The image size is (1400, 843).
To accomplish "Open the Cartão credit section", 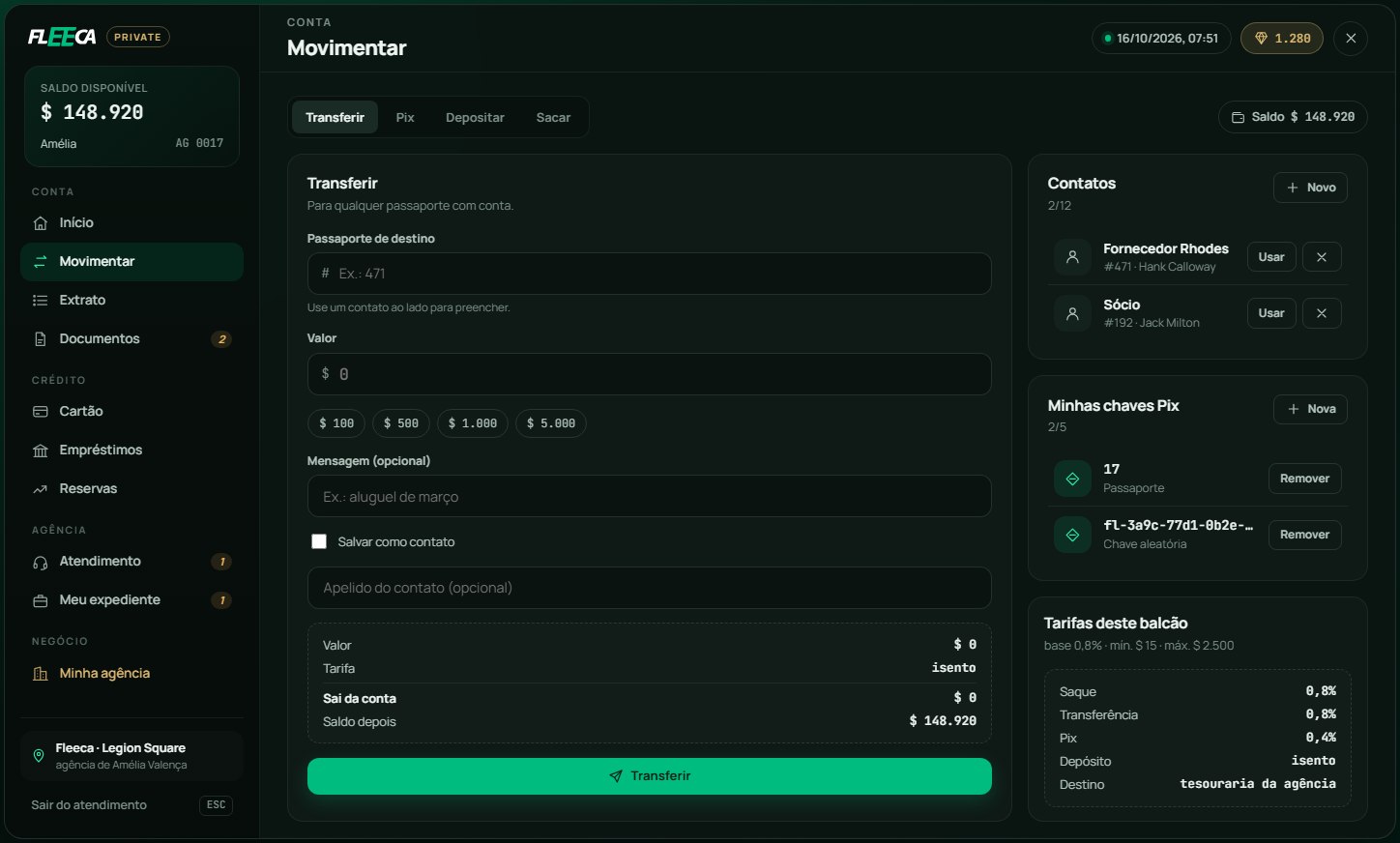I will pyautogui.click(x=131, y=411).
